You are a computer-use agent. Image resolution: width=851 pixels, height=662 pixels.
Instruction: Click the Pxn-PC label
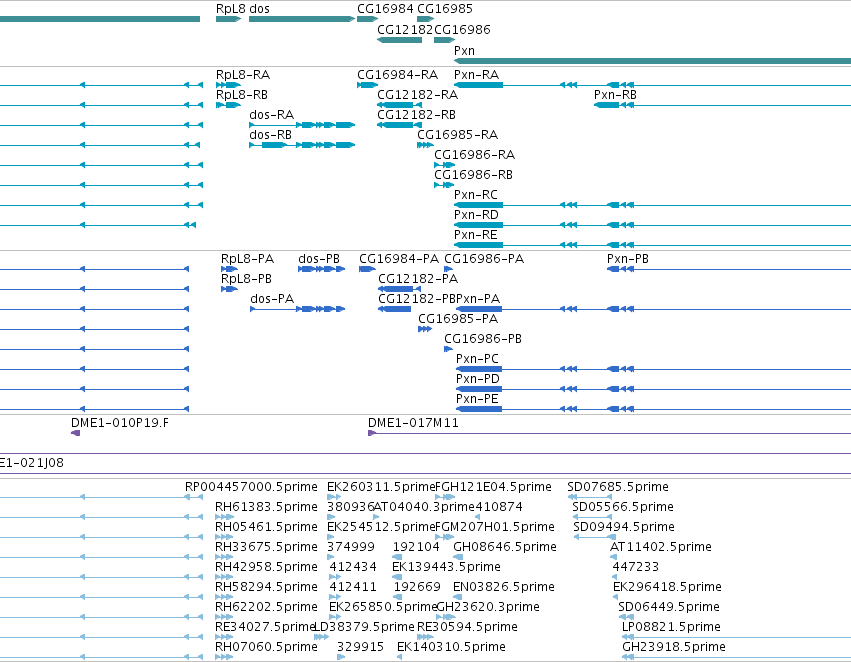pos(477,359)
